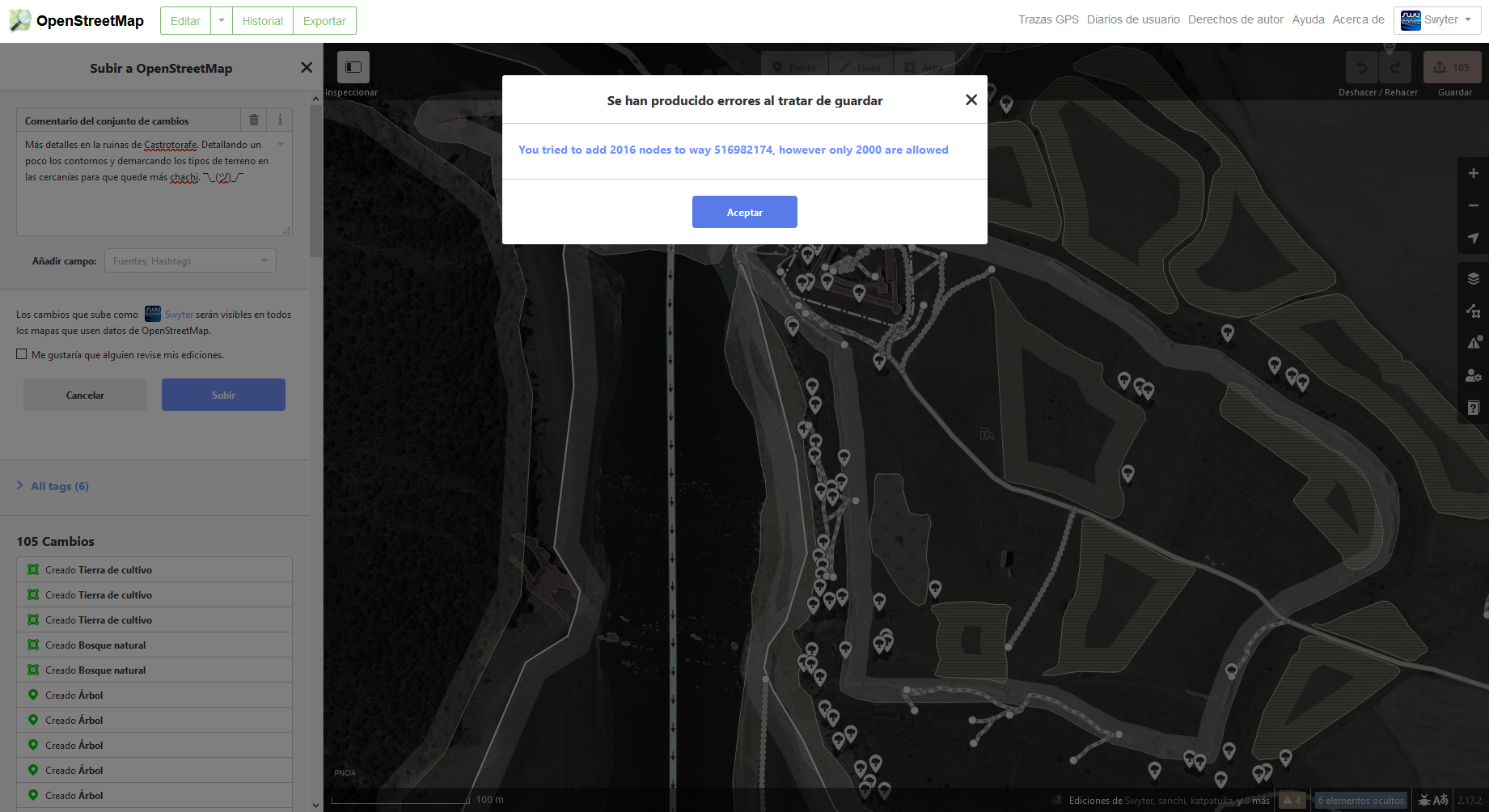
Task: Open Trazas GPS
Action: pos(1048,19)
